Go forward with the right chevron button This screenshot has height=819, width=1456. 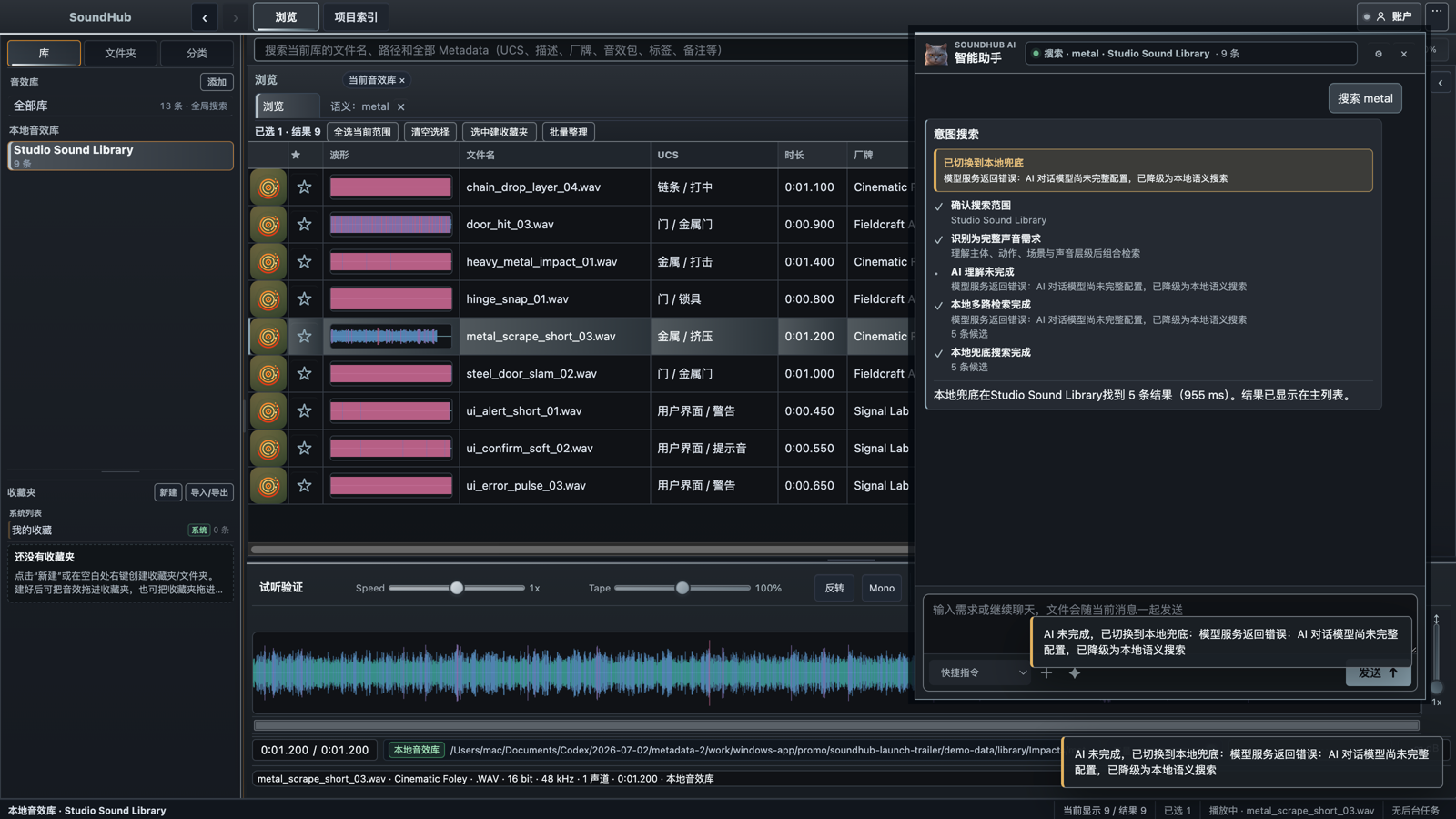[x=235, y=17]
